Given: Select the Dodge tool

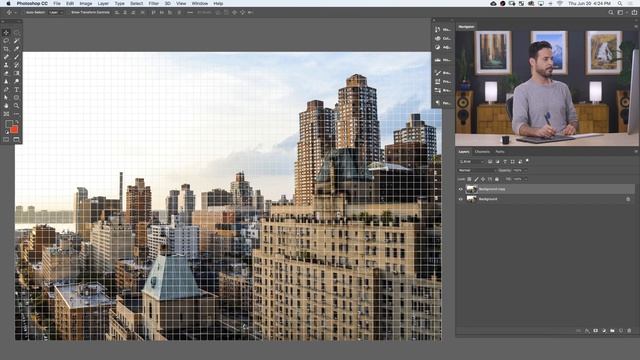Looking at the screenshot, I should point(16,82).
